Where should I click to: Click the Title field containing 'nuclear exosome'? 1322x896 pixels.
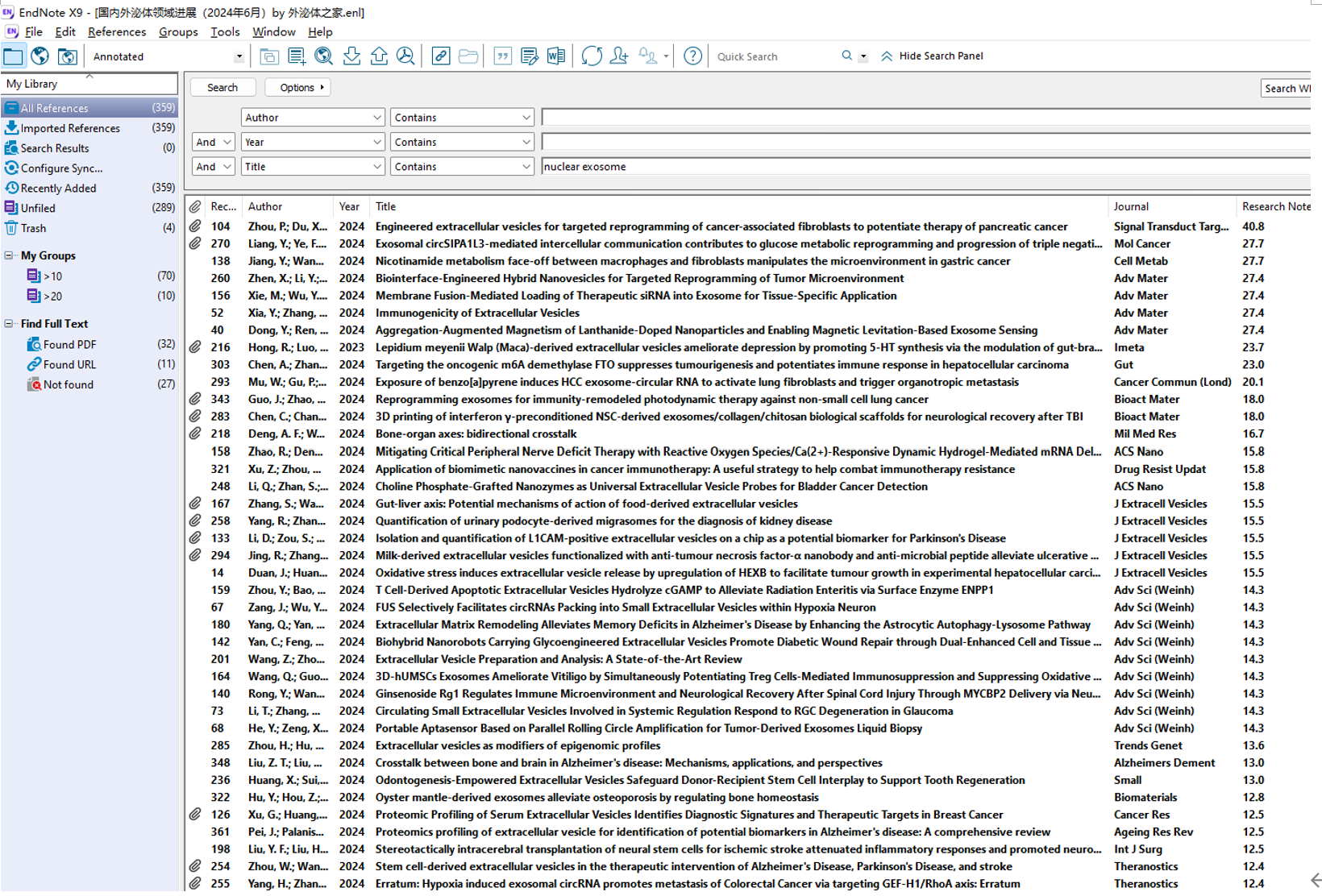pos(926,167)
